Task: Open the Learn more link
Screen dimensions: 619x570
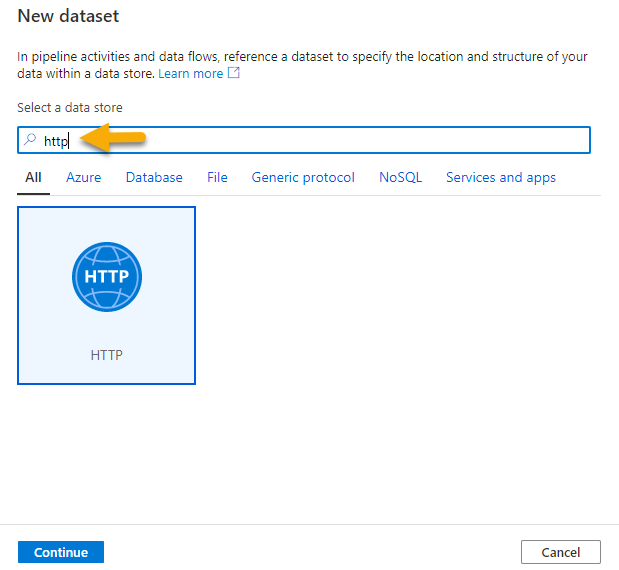Action: [190, 74]
